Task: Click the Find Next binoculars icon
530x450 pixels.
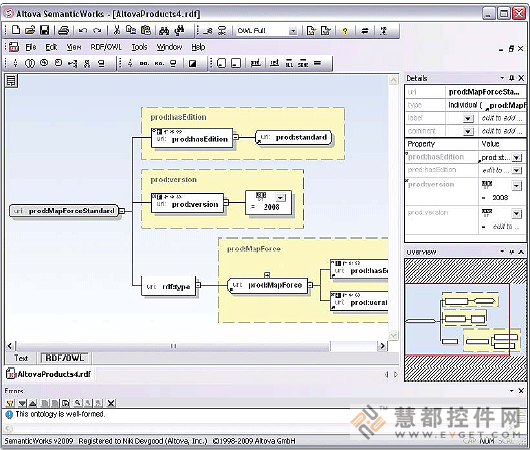Action: click(179, 30)
